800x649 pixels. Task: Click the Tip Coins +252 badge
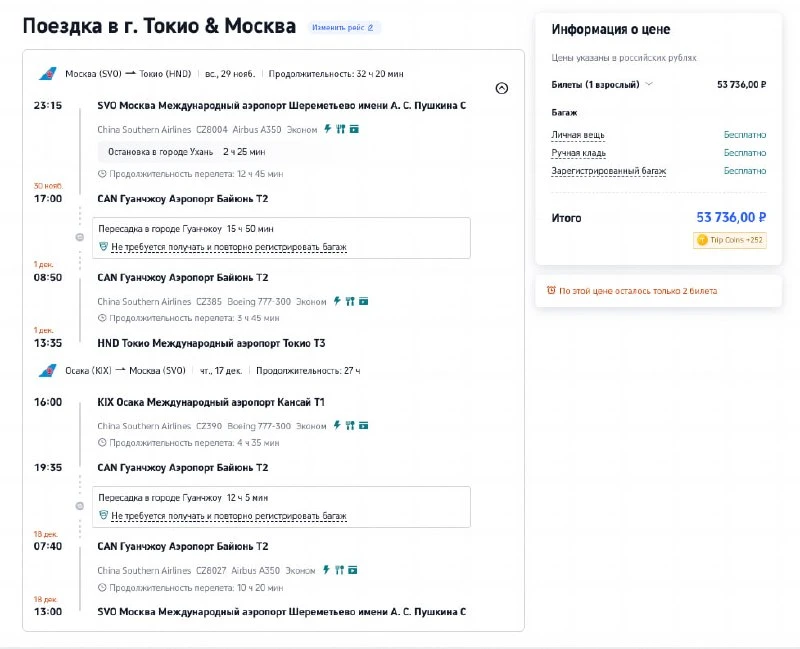pos(730,240)
